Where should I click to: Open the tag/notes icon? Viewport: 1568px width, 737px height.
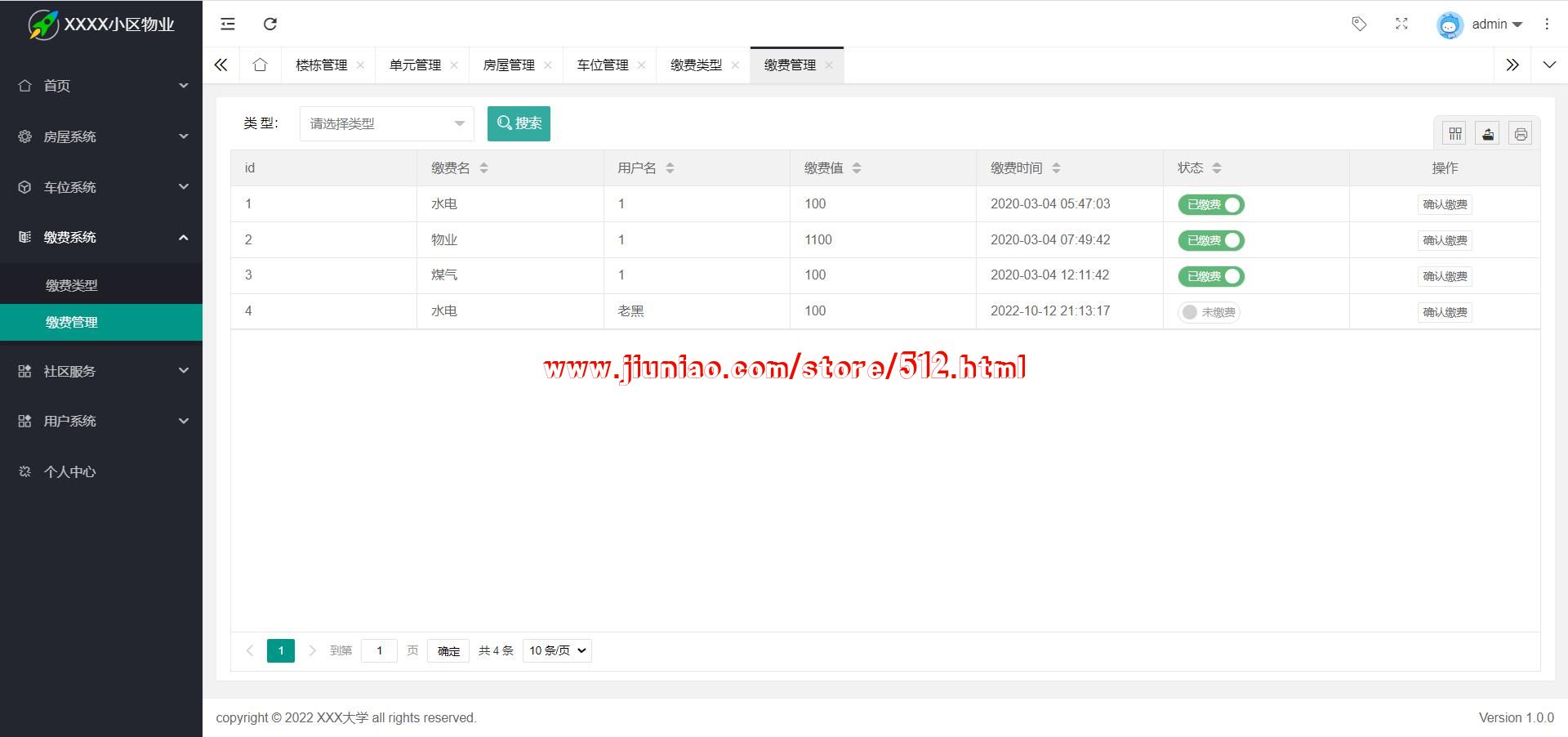tap(1359, 24)
